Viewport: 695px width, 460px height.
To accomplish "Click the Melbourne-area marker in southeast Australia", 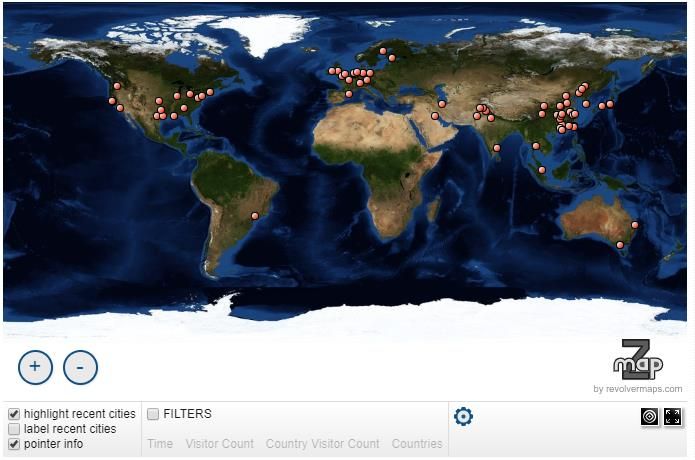I will tap(620, 245).
